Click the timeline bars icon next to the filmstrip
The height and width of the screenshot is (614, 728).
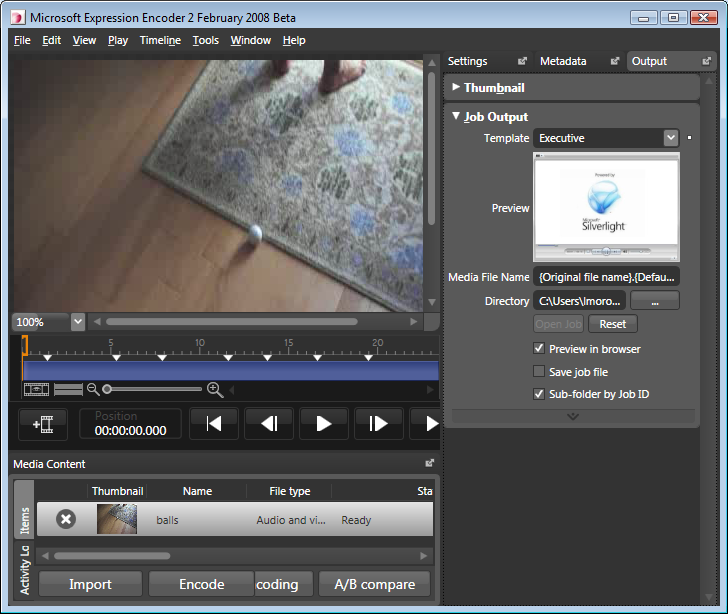(68, 389)
